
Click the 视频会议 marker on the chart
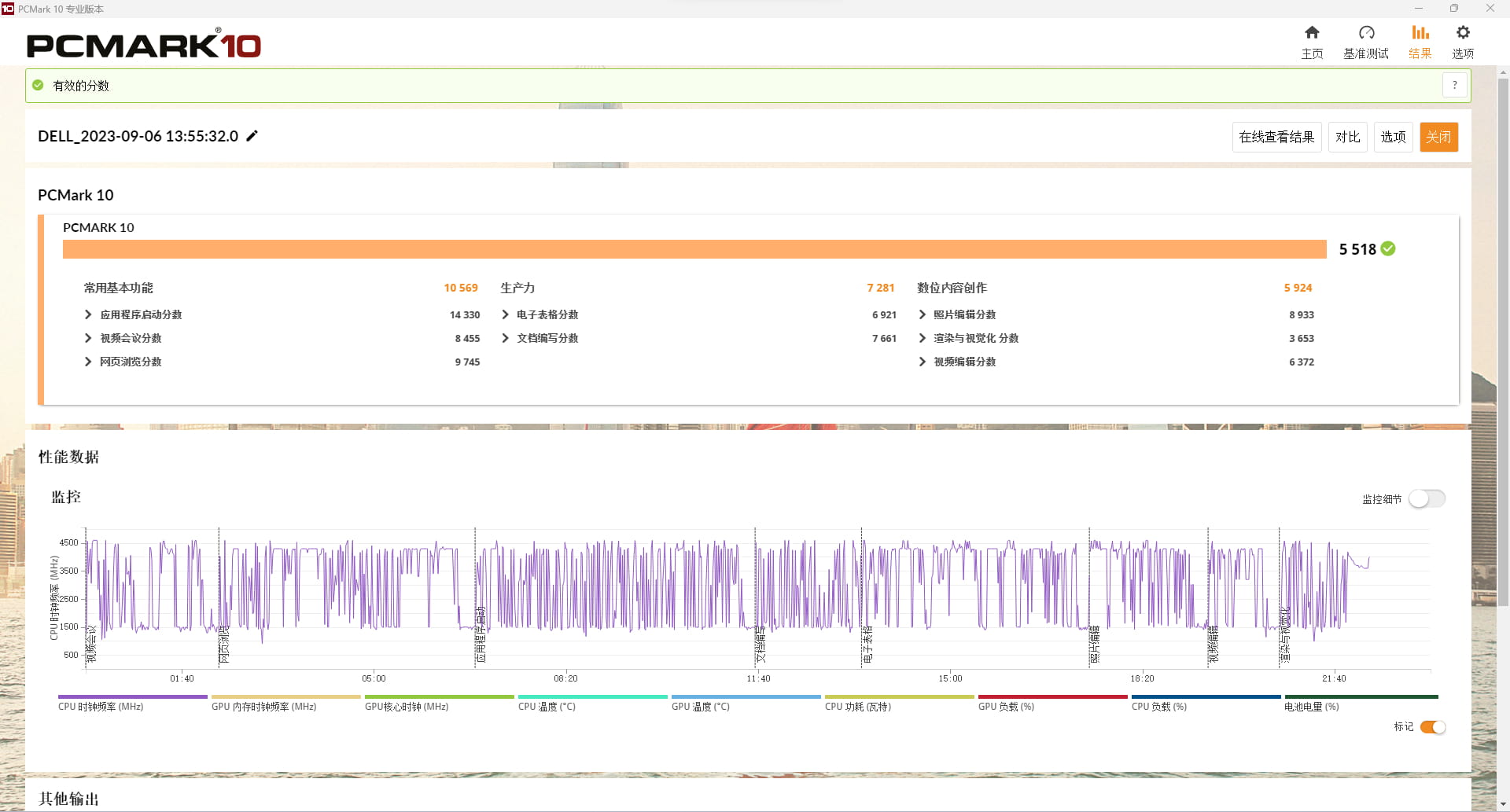coord(91,645)
